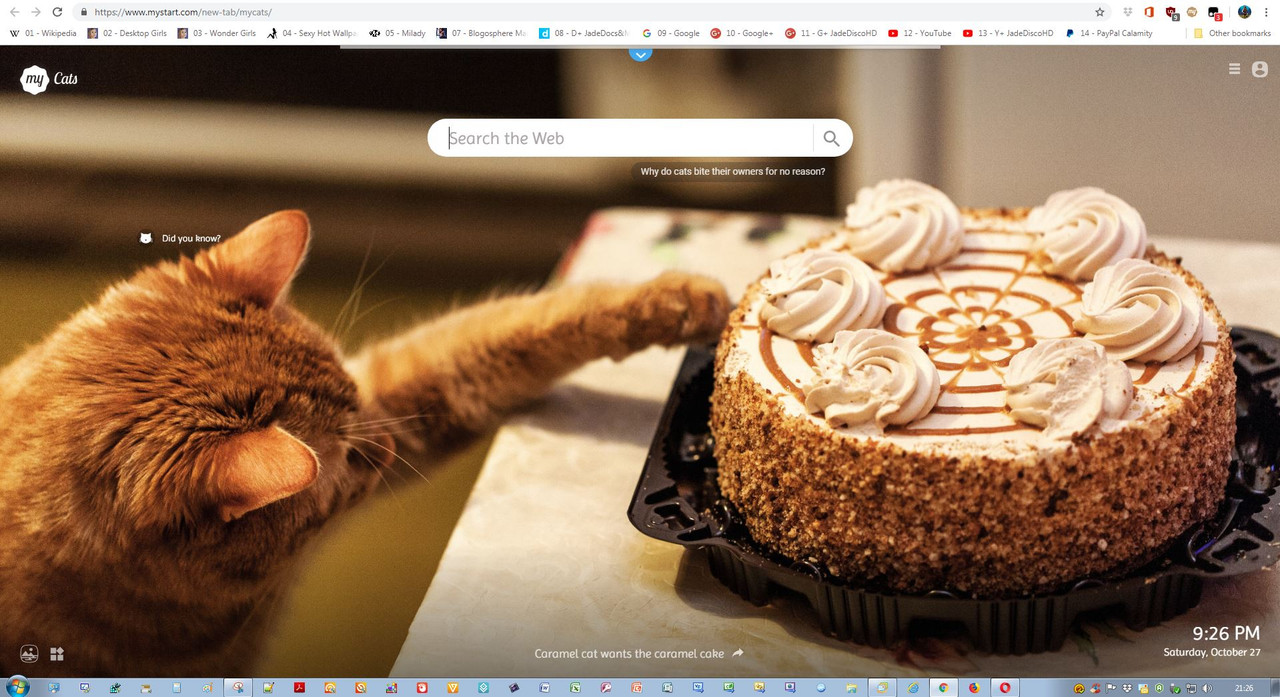Viewport: 1280px width, 697px height.
Task: Open the Chrome profile avatar
Action: pos(1245,12)
